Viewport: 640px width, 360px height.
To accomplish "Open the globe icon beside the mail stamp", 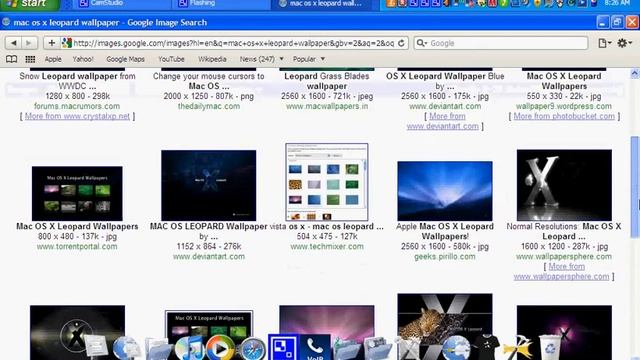I will [127, 348].
